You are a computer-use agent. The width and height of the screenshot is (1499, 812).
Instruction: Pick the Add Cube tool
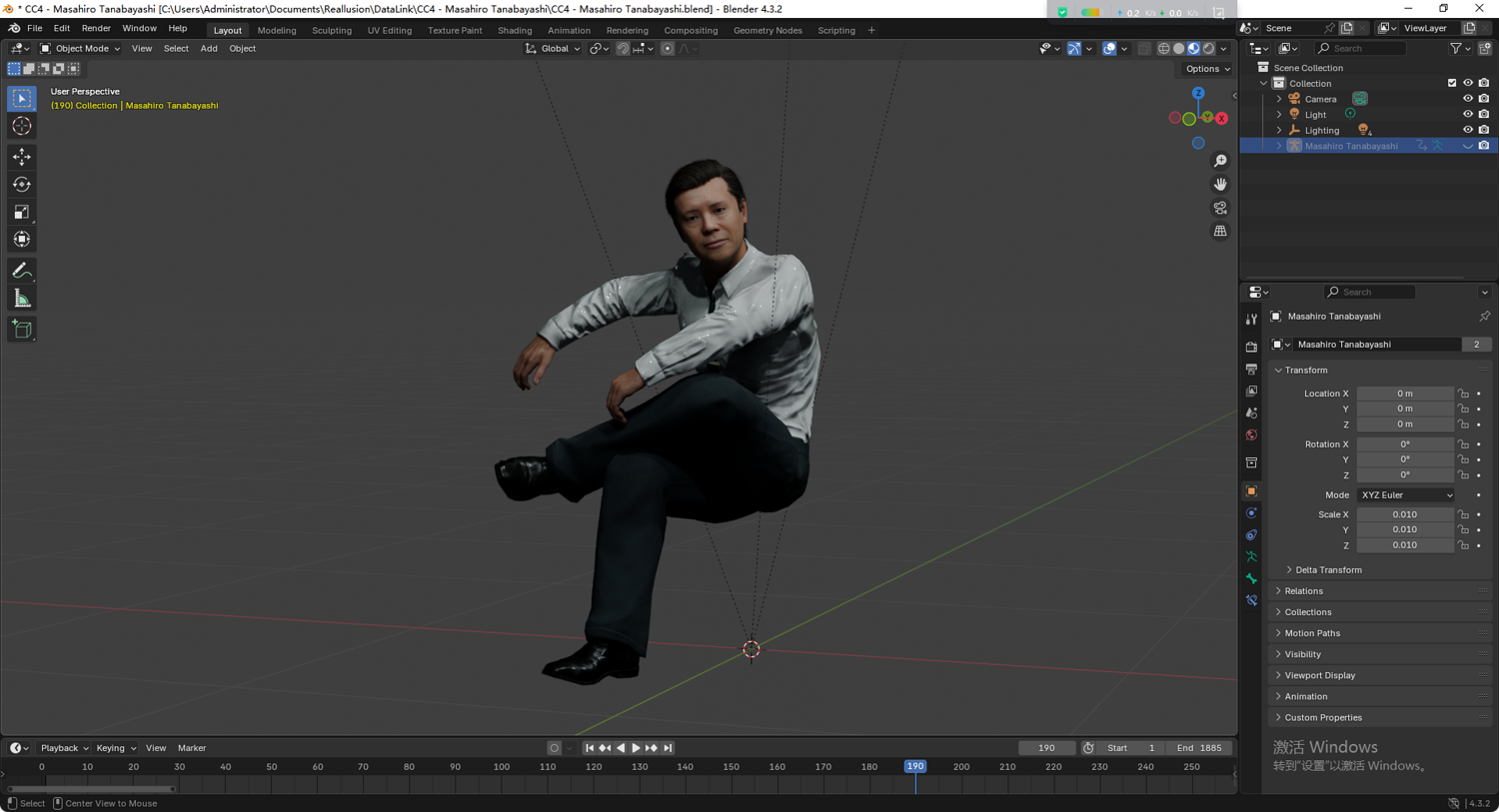pyautogui.click(x=21, y=330)
